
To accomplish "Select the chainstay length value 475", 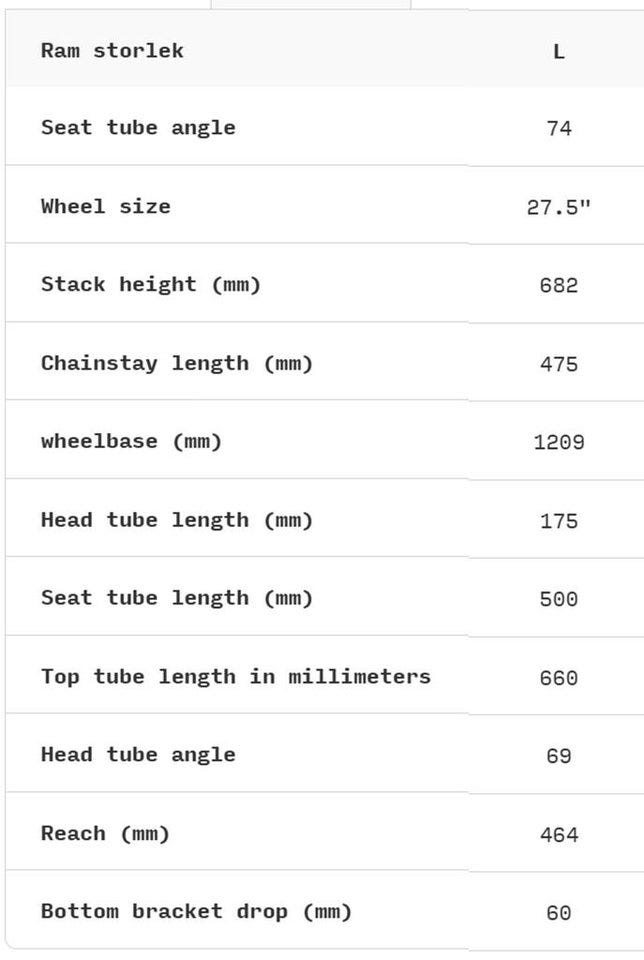I will click(558, 364).
